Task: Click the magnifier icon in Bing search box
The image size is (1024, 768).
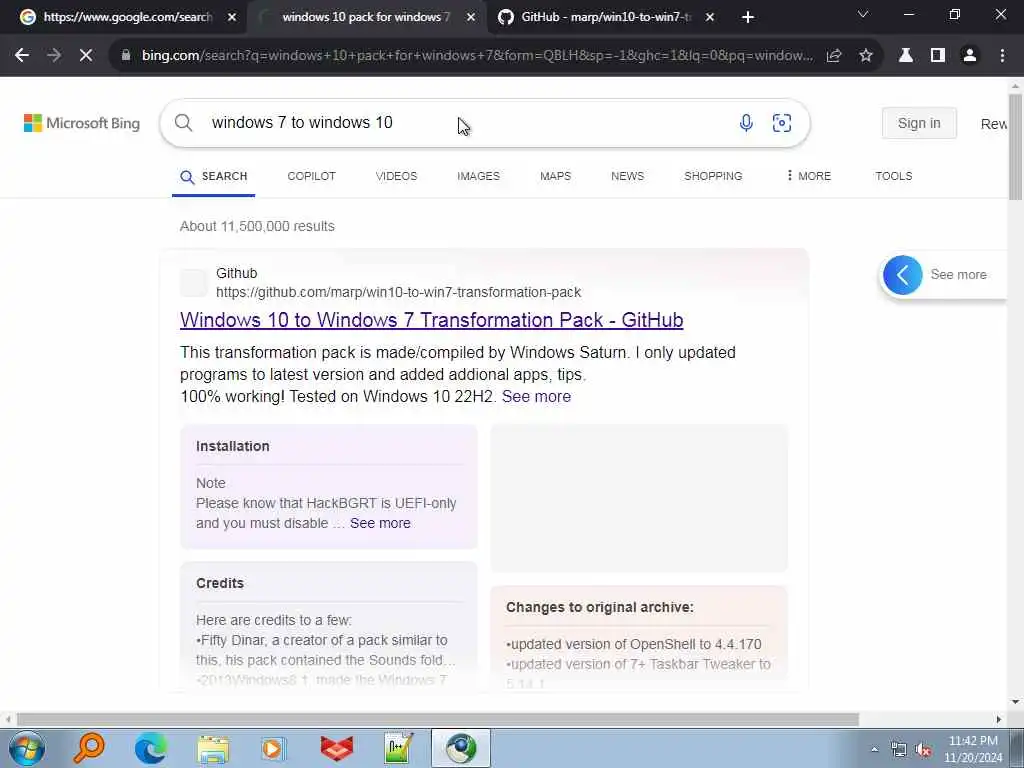Action: pos(184,123)
